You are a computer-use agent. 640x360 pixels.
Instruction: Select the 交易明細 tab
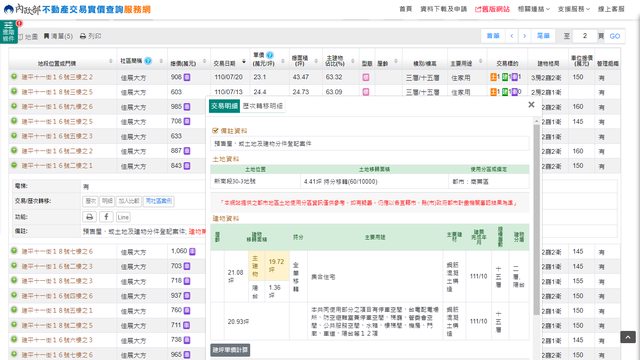[224, 106]
